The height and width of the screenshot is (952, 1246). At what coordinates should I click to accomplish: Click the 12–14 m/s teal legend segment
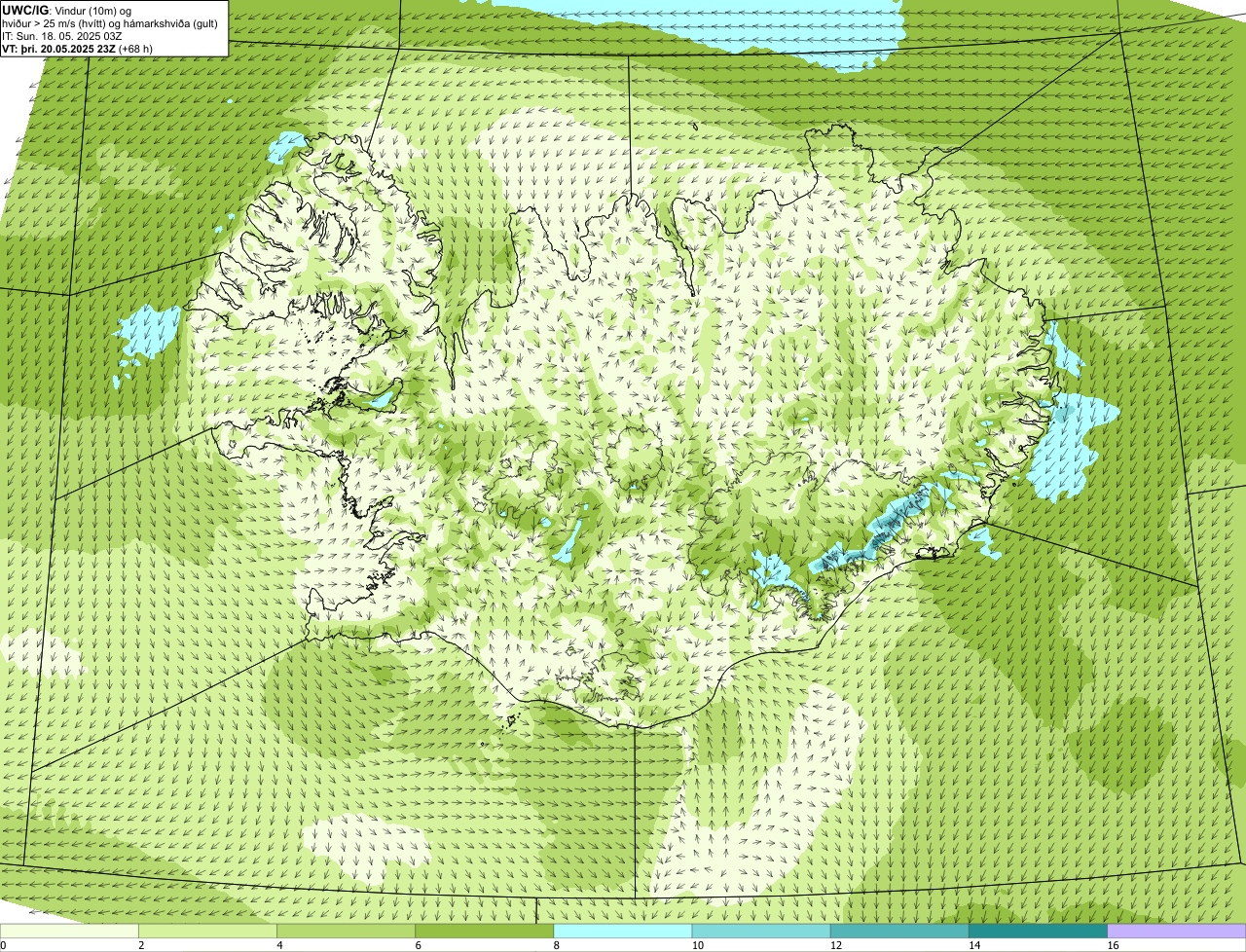click(899, 932)
